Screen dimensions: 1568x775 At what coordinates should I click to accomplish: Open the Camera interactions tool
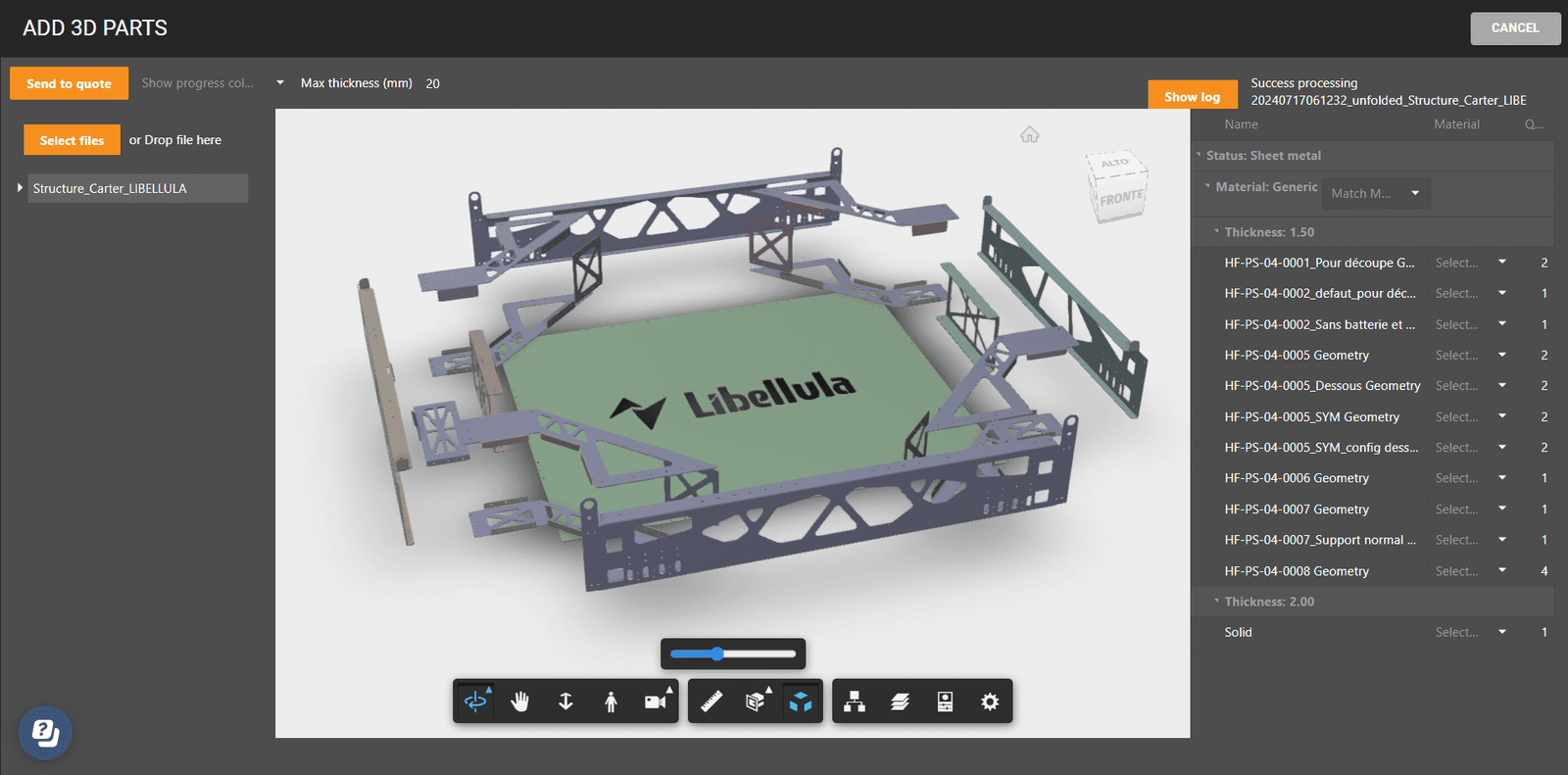coord(656,702)
